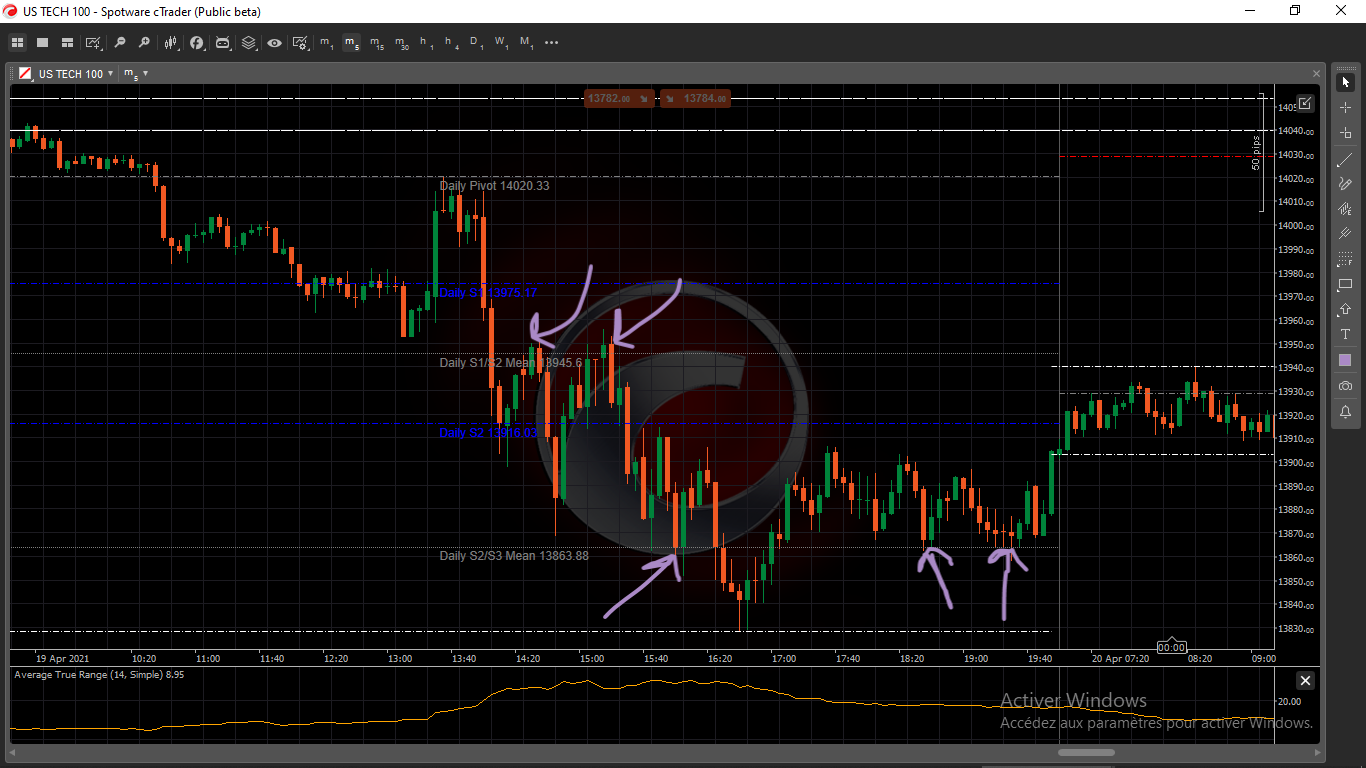
Task: Select the single chart layout
Action: tap(43, 43)
